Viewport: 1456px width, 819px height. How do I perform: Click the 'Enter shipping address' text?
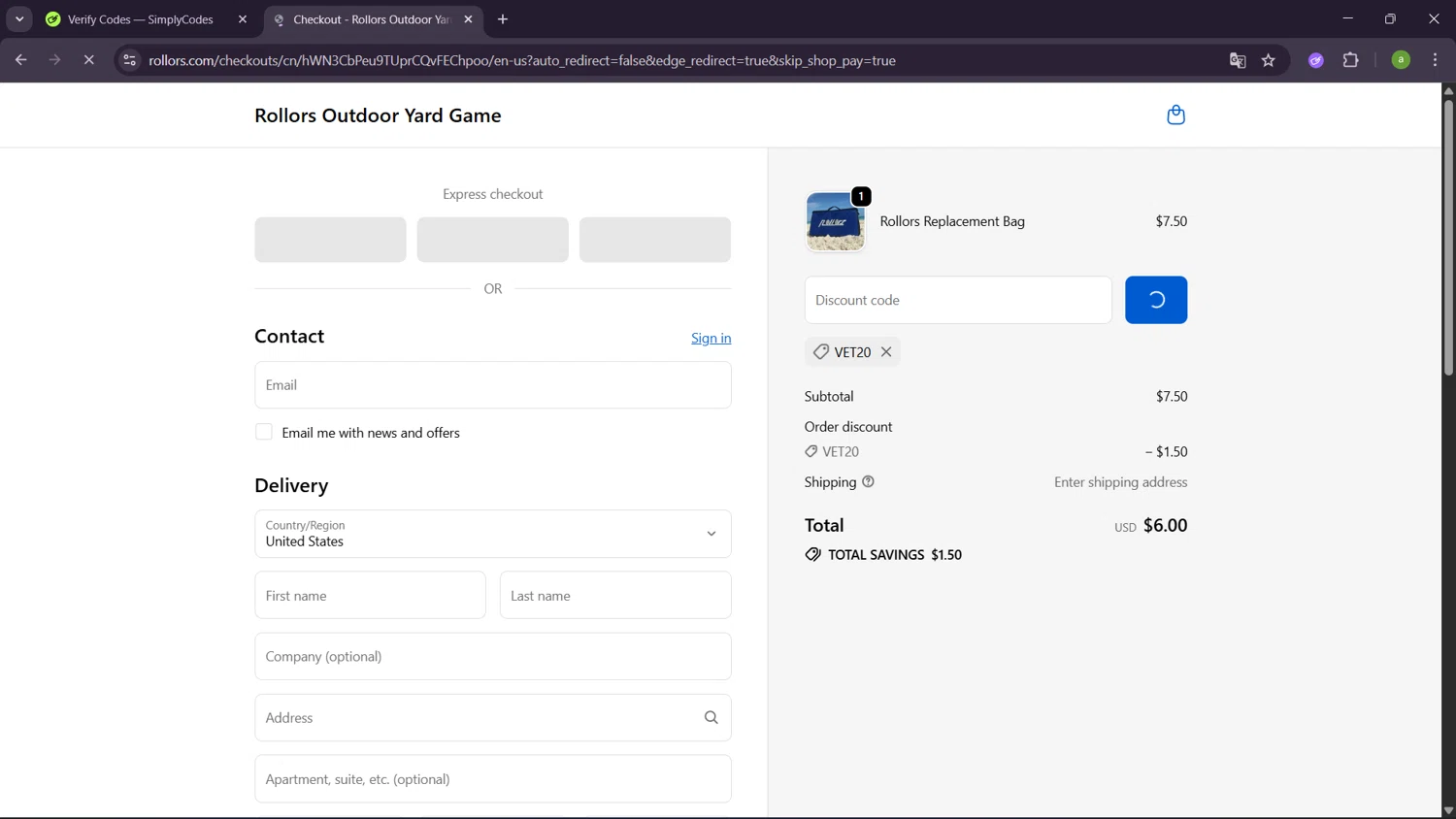coord(1121,482)
